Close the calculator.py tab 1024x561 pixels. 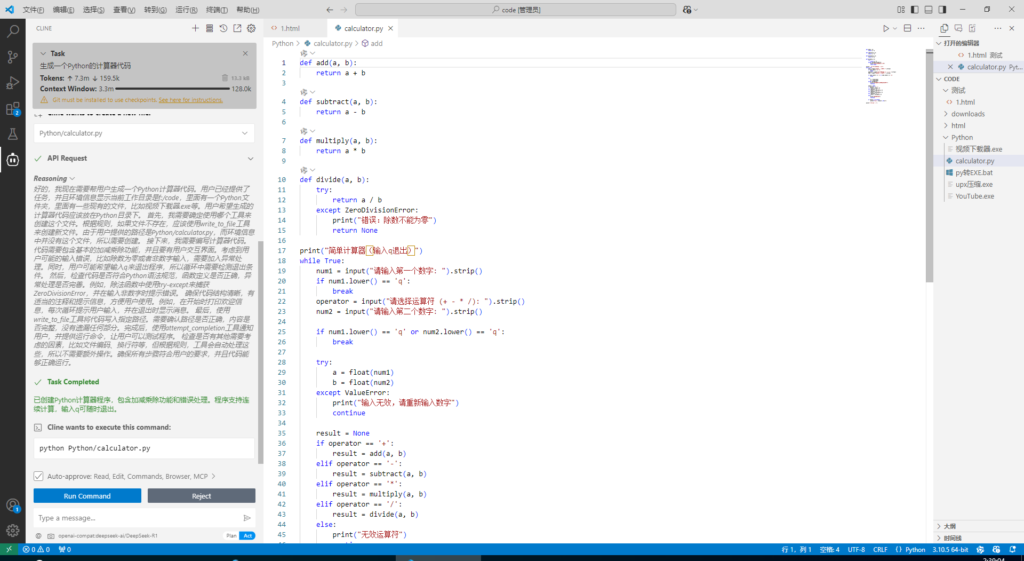[391, 28]
